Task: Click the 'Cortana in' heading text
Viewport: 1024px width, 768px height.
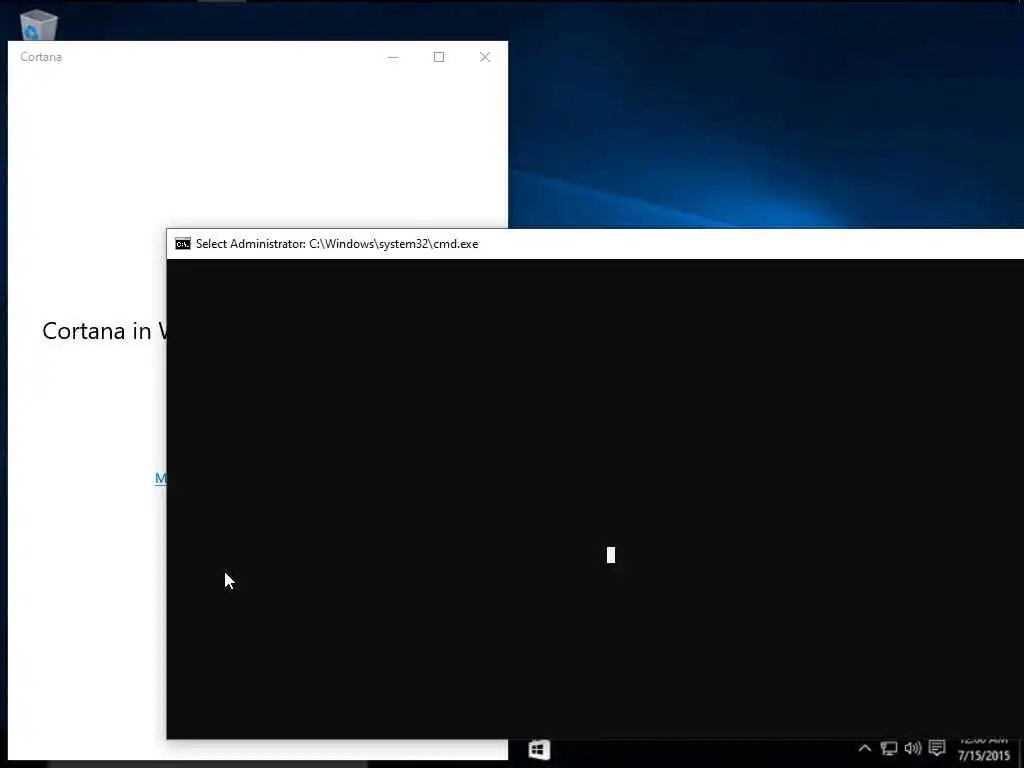Action: coord(97,331)
